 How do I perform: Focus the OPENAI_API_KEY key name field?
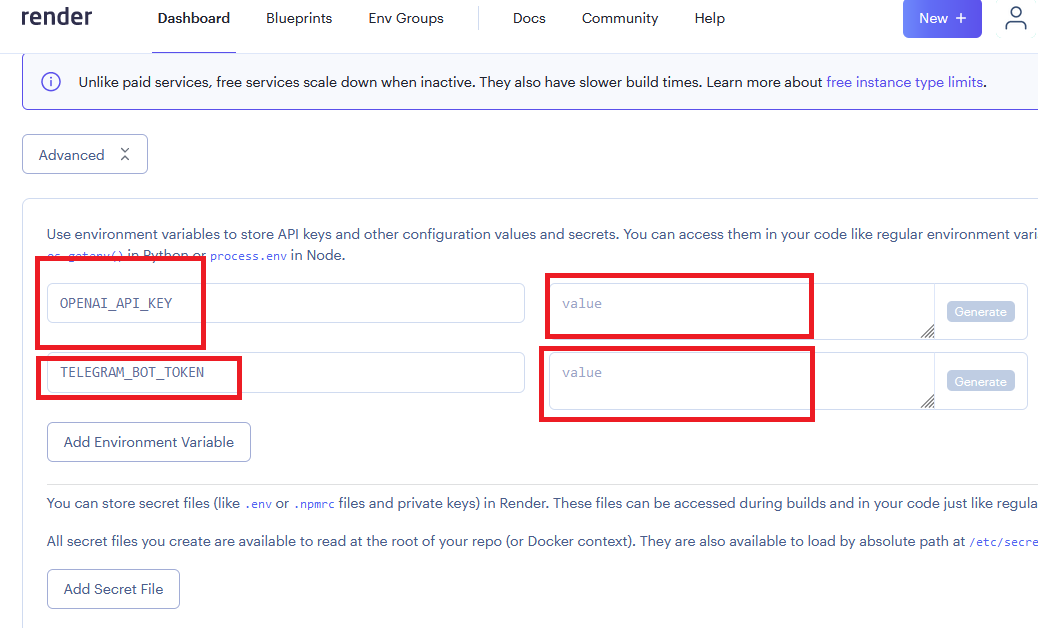pos(286,303)
